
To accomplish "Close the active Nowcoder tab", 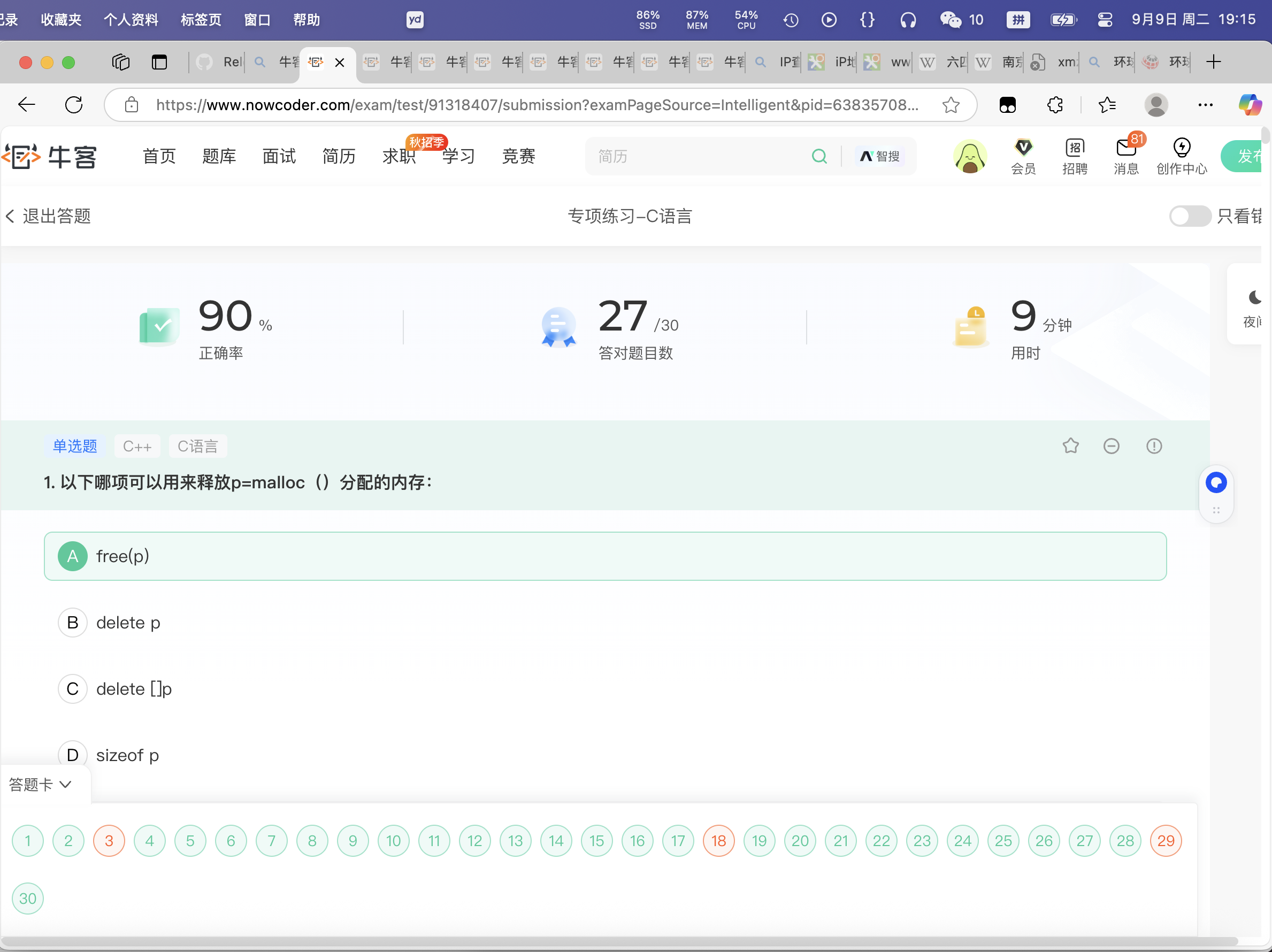I will pos(340,62).
